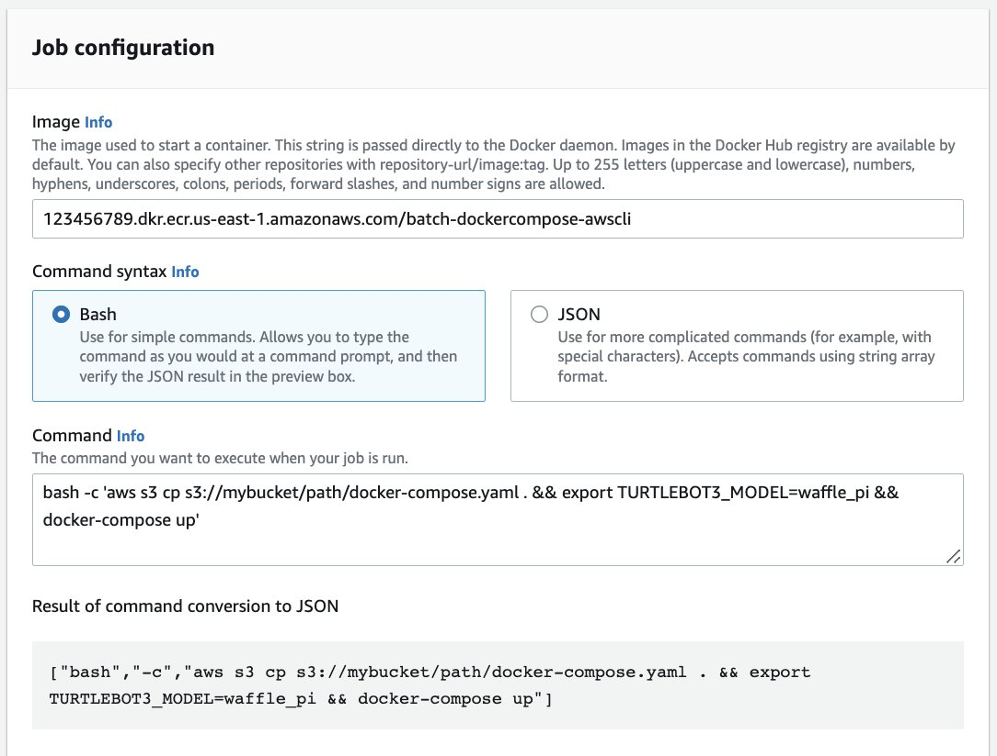The height and width of the screenshot is (756, 997).
Task: Open the Info link next to Command
Action: click(x=130, y=436)
